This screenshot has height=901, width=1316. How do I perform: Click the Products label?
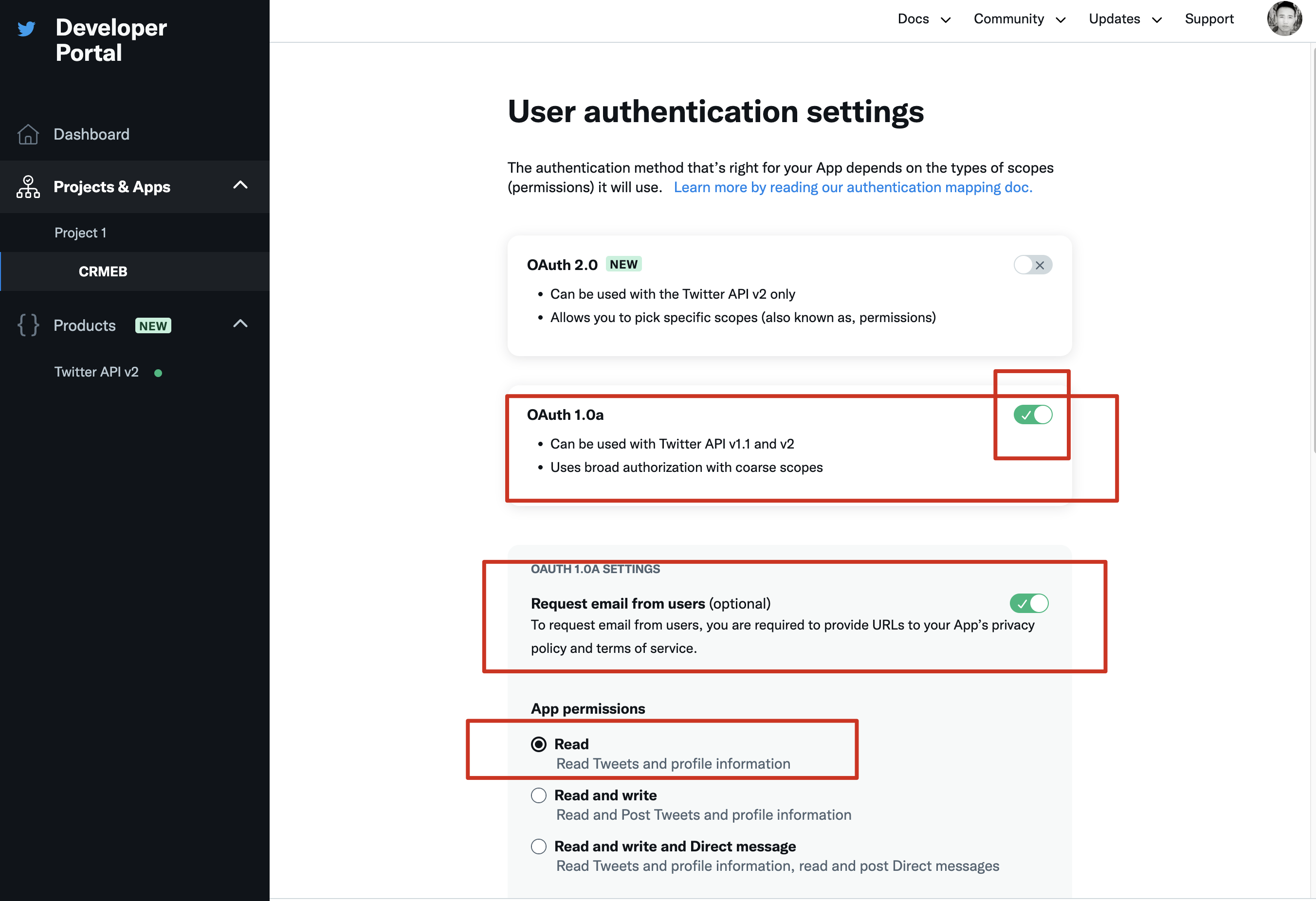click(84, 325)
